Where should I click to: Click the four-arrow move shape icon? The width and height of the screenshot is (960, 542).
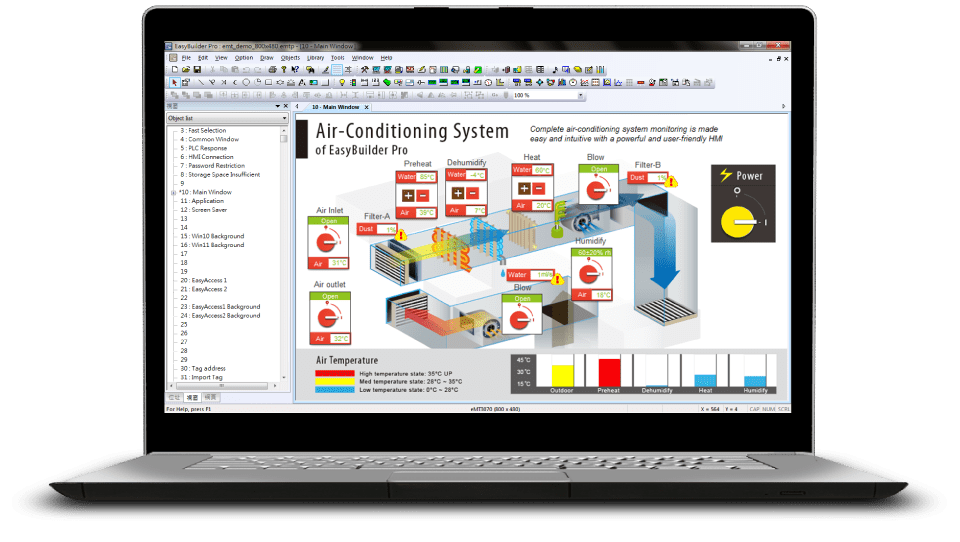click(x=539, y=82)
